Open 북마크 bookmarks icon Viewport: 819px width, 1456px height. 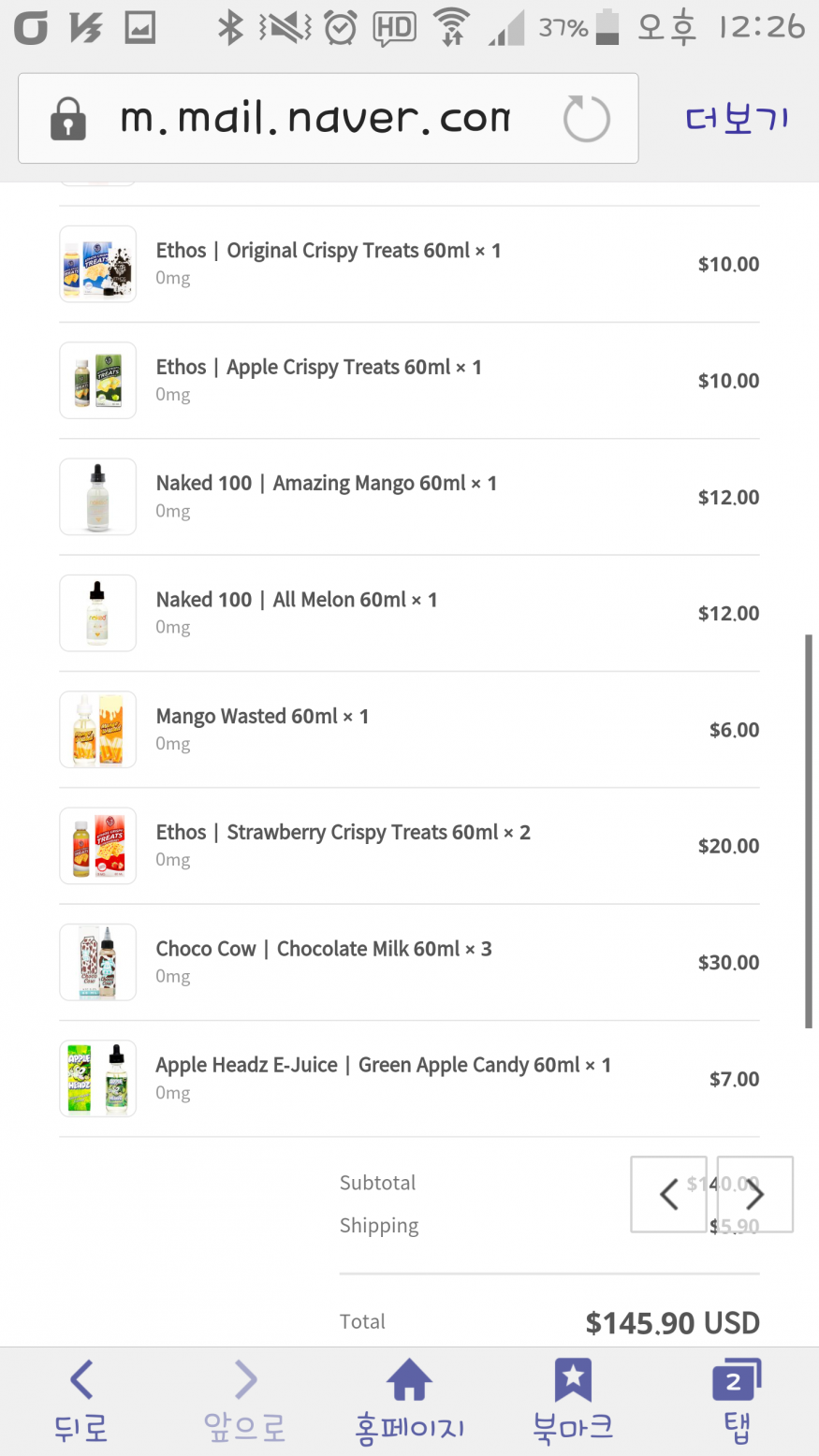pyautogui.click(x=573, y=1402)
